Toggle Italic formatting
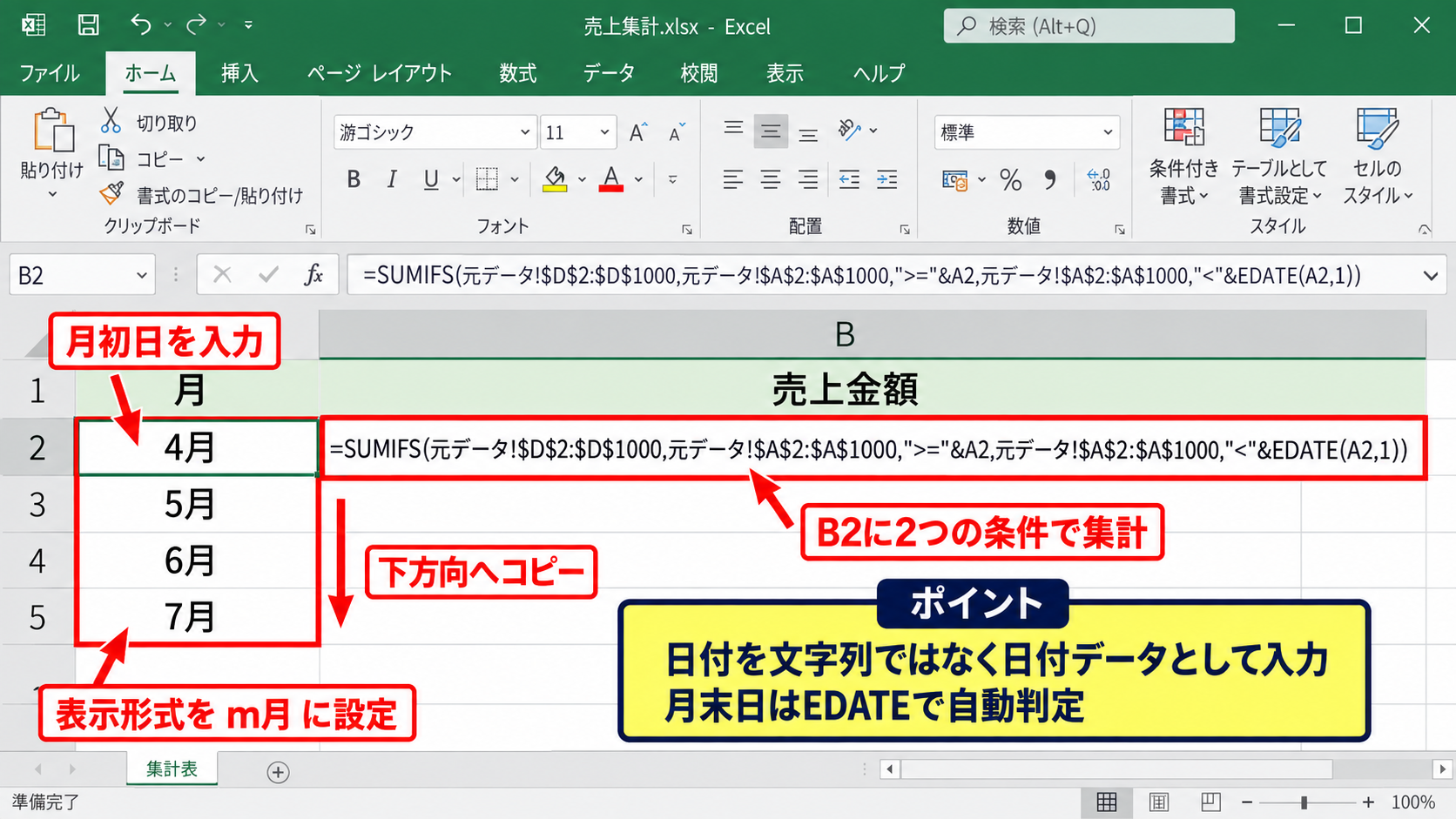 [x=392, y=179]
